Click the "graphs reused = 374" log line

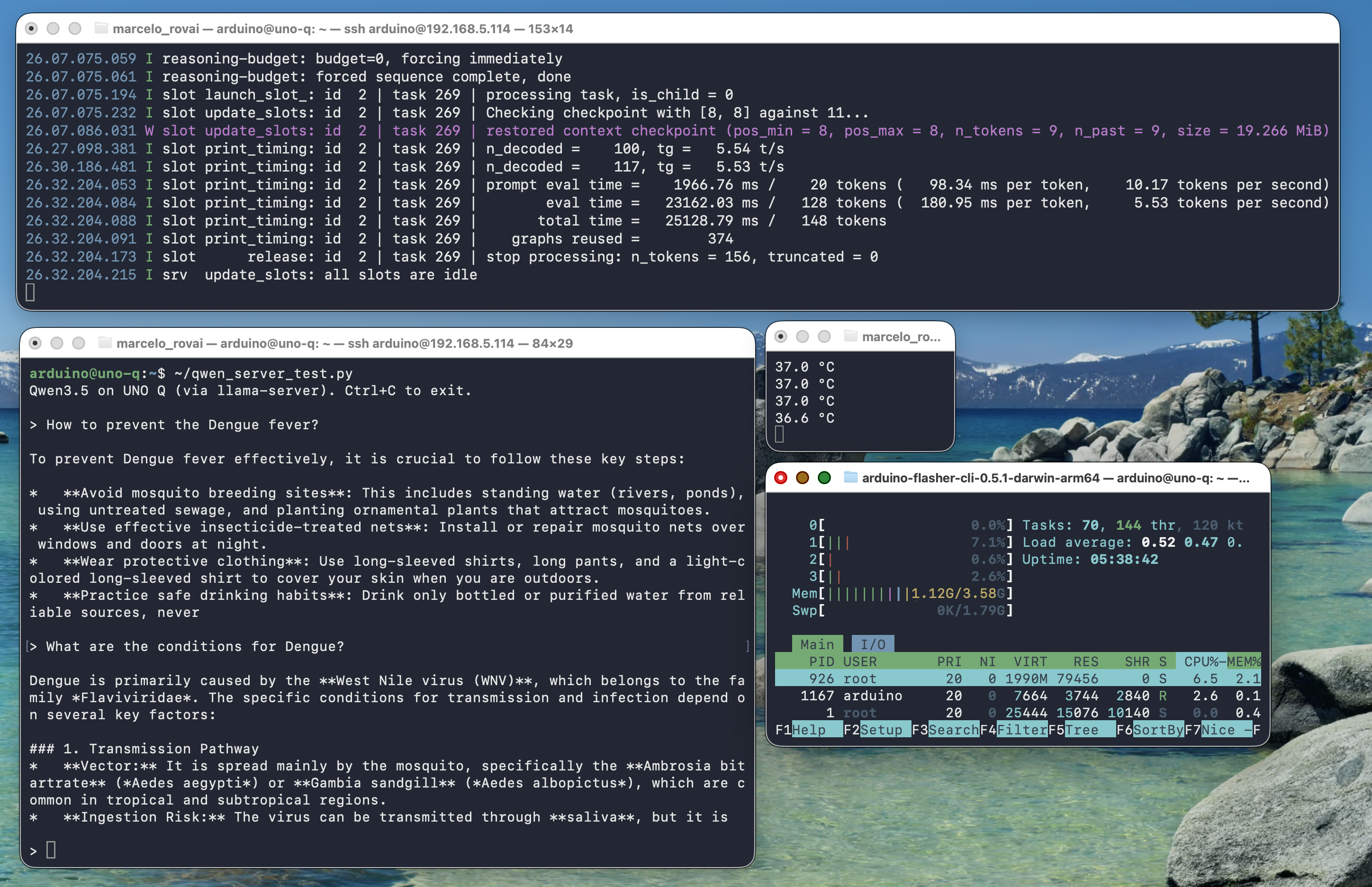pos(379,238)
